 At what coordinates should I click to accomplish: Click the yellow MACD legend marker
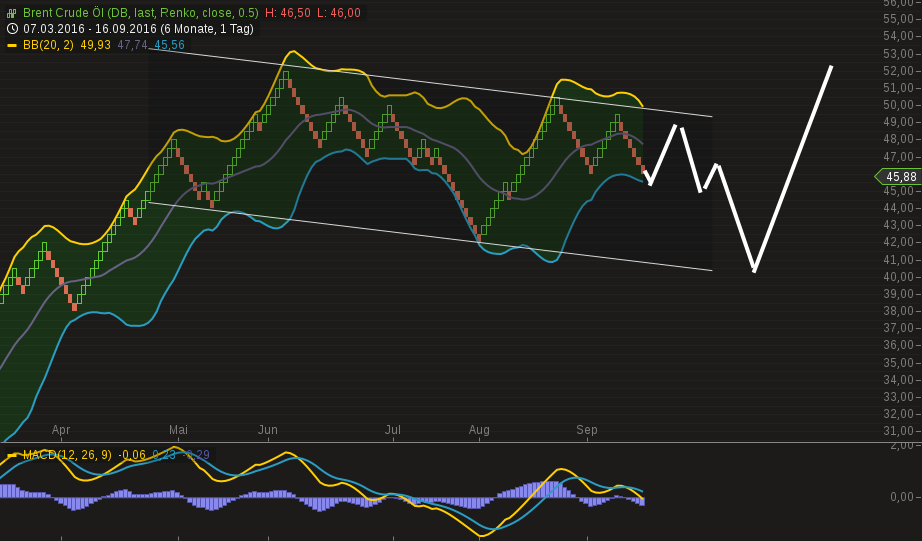(x=12, y=455)
